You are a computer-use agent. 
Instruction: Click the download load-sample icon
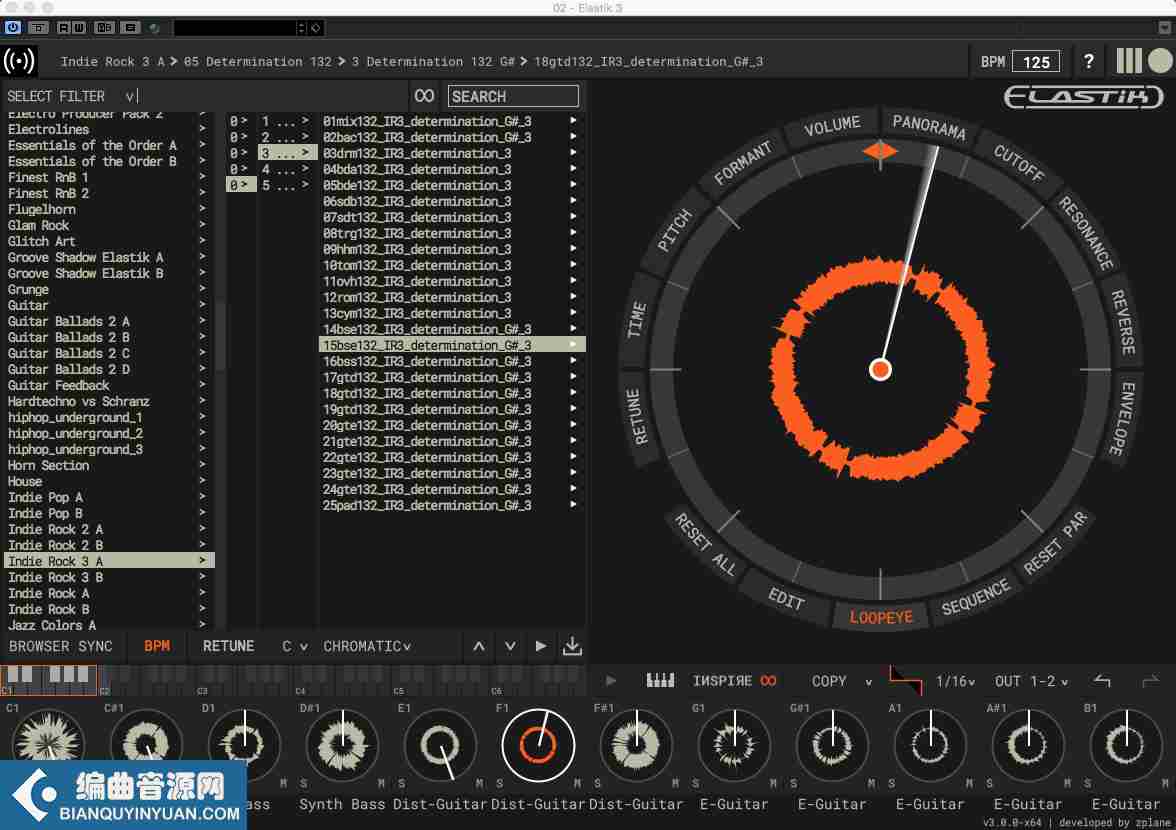[572, 646]
